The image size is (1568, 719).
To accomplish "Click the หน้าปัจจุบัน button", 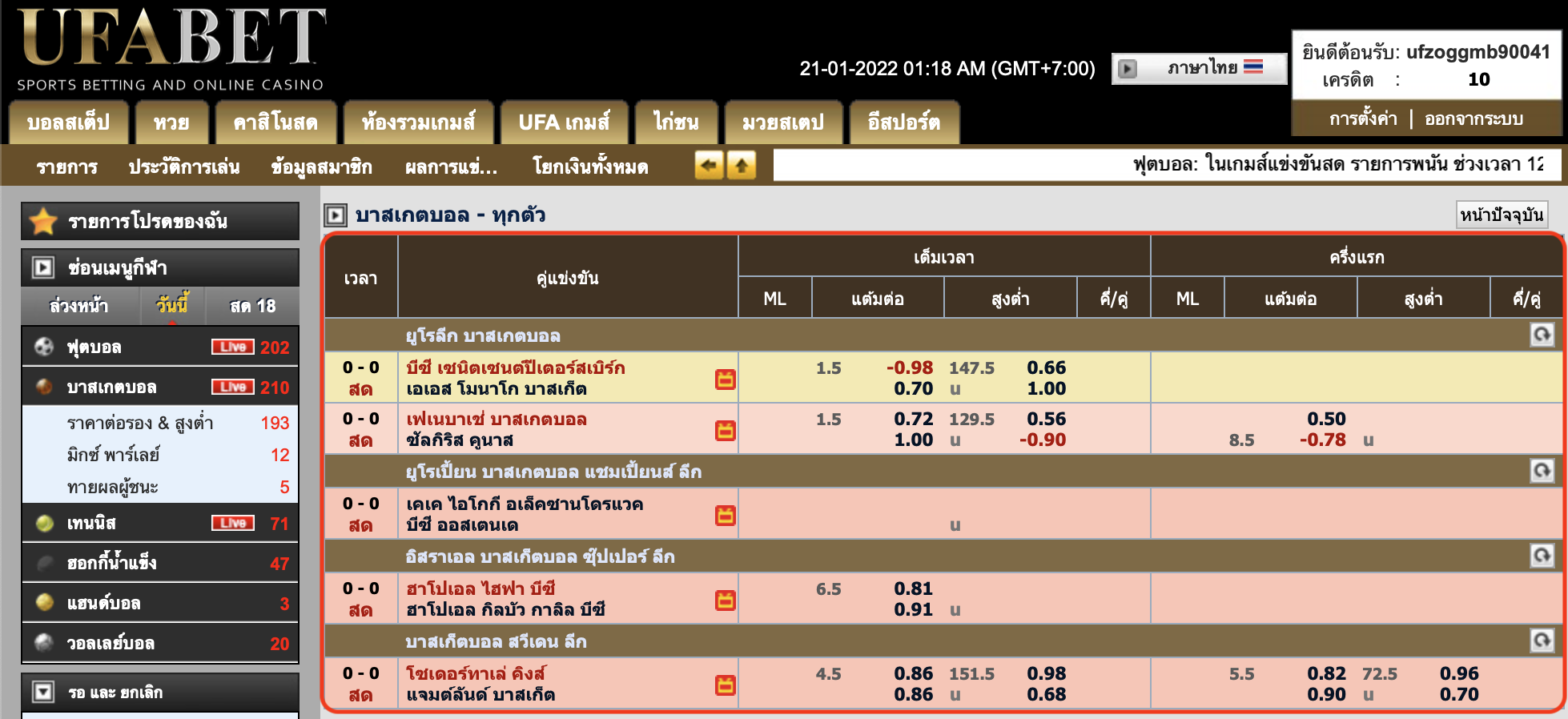I will tap(1502, 215).
